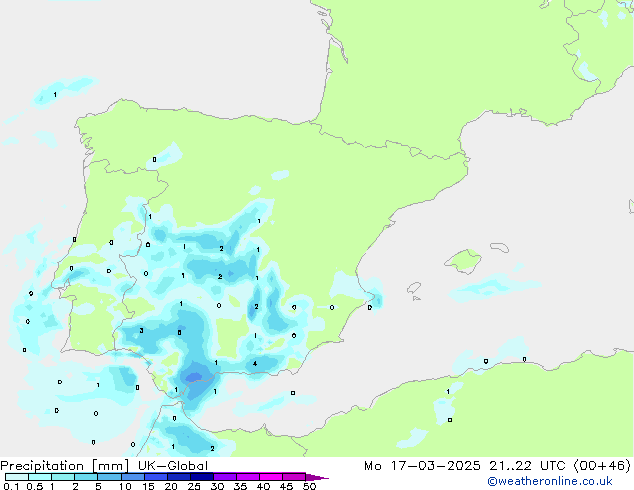This screenshot has height=490, width=634.
Task: Select the 5–10 mm legend color swatch
Action: click(109, 477)
